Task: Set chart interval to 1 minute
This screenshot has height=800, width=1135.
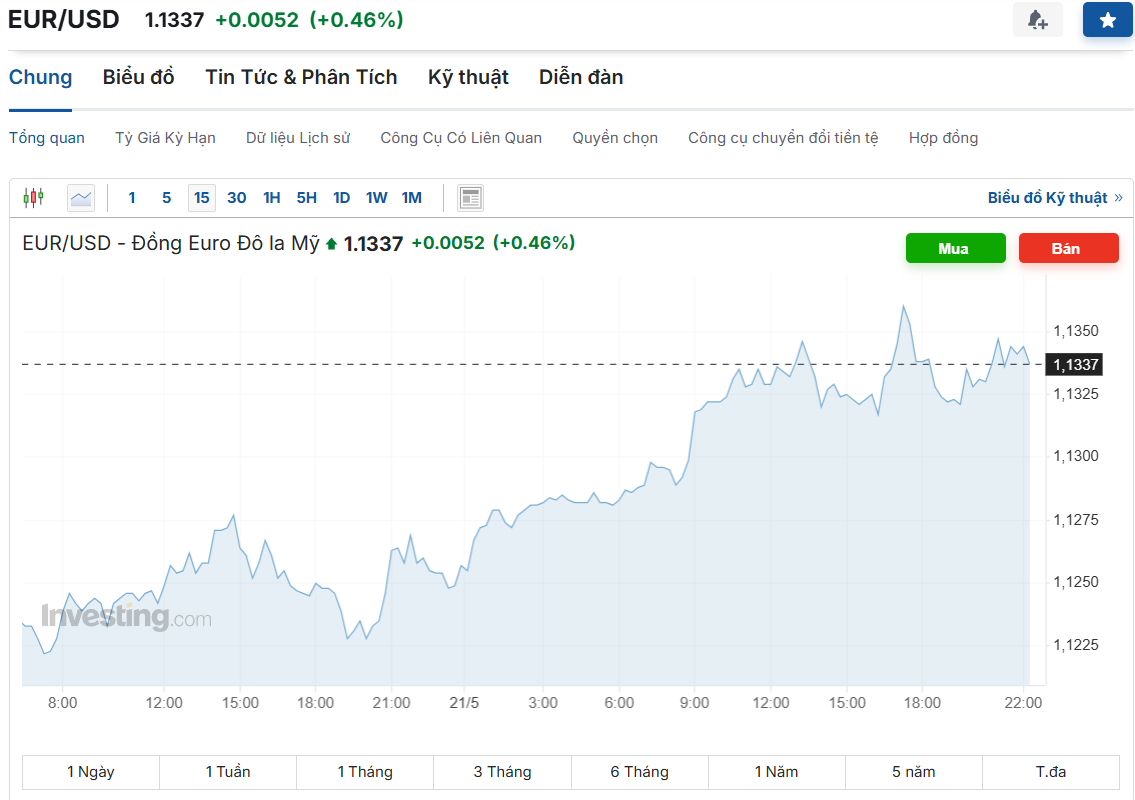Action: coord(132,198)
